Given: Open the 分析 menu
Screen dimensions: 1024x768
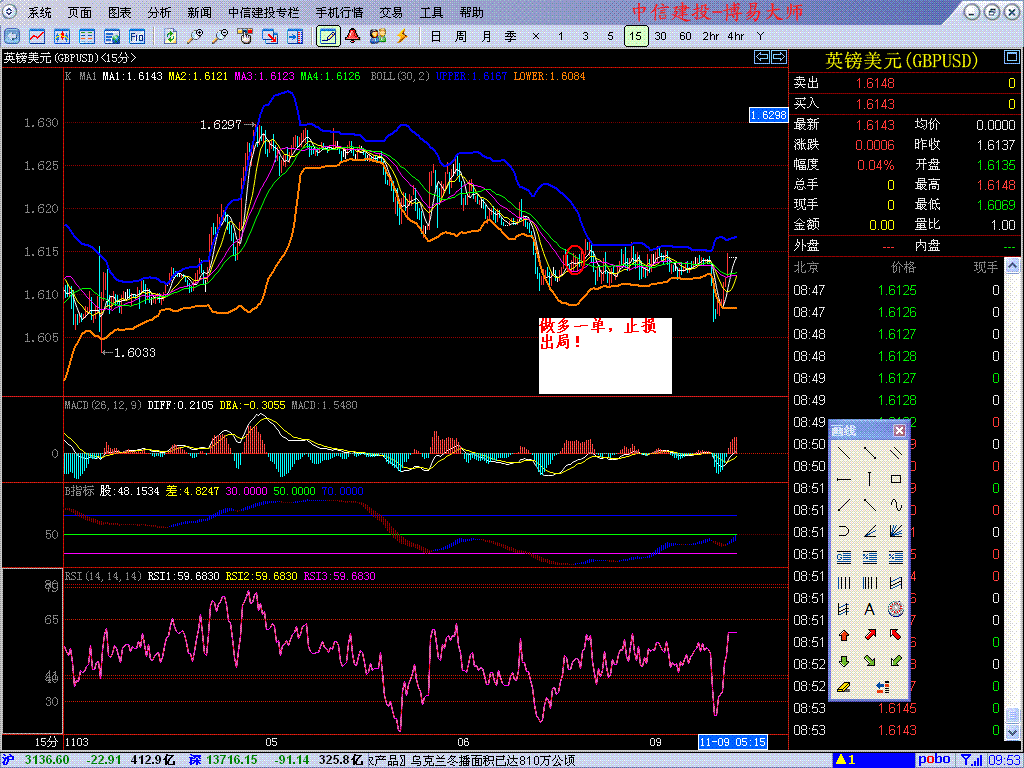Looking at the screenshot, I should (159, 12).
